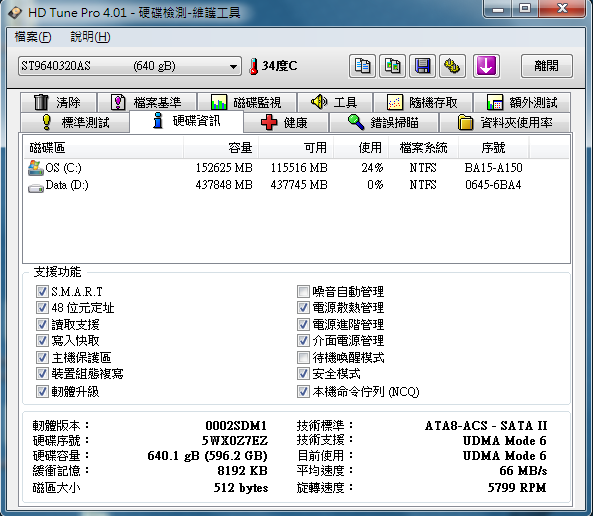Select the Data (D:) partition row
593x516 pixels.
(x=296, y=185)
